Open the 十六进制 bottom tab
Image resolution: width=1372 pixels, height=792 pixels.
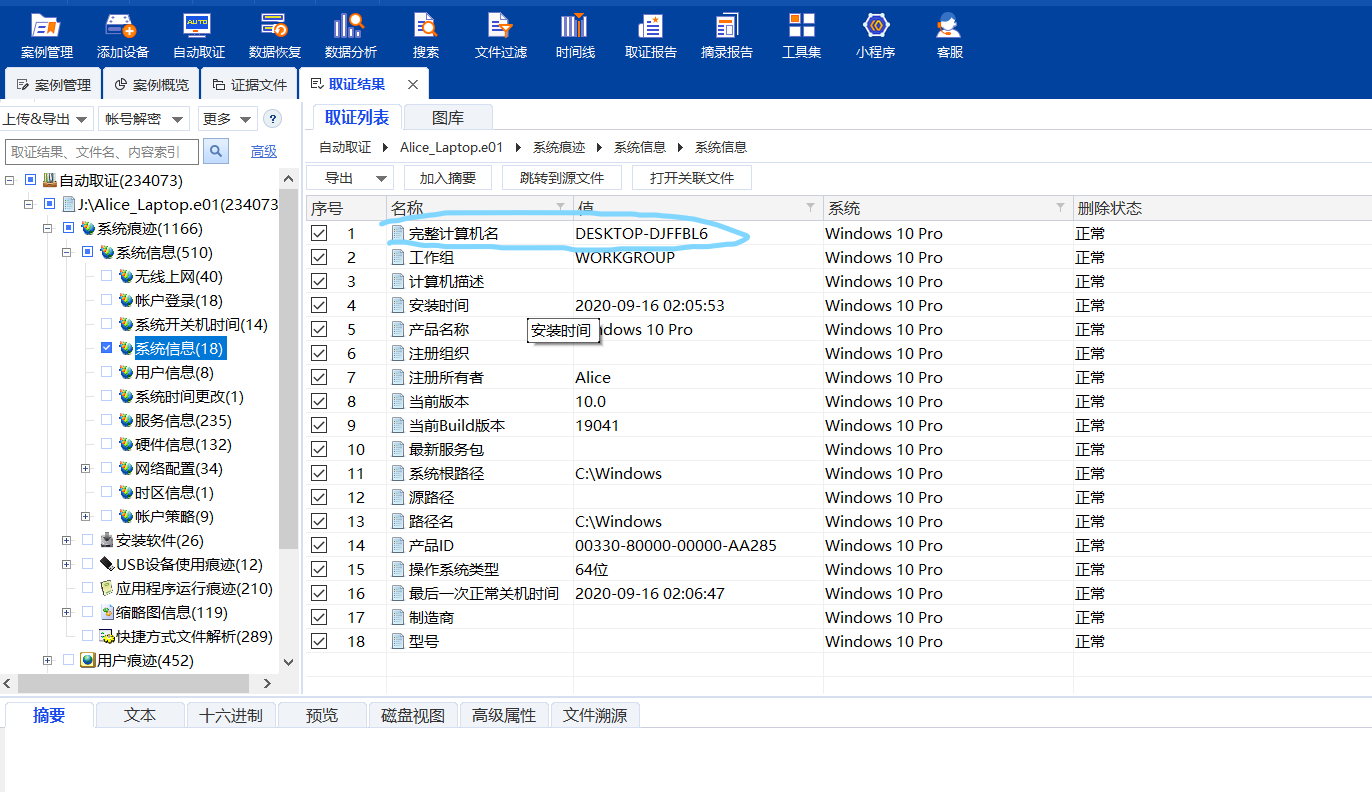tap(231, 715)
